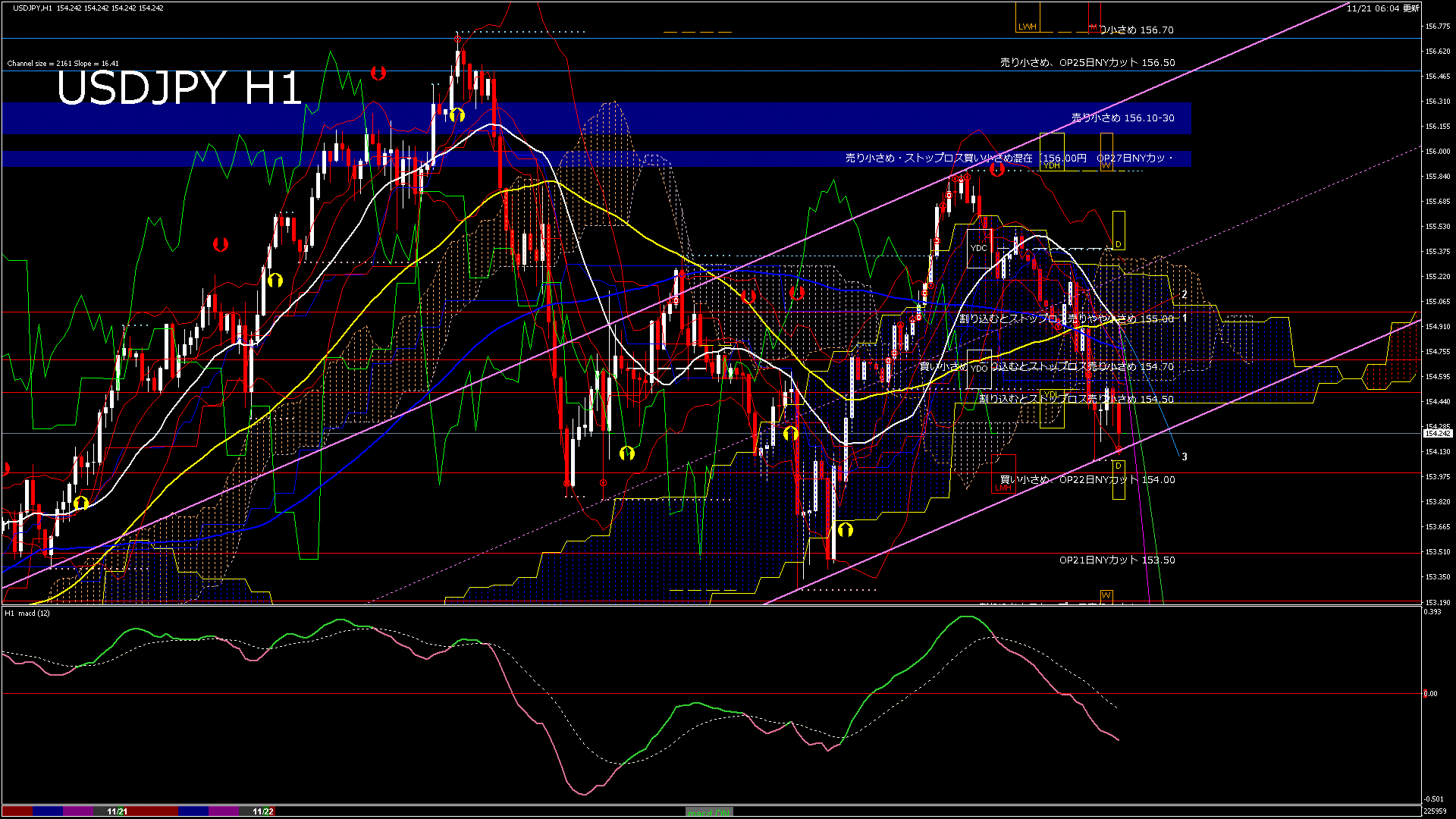
Task: Click the YDO marker box
Action: pyautogui.click(x=979, y=369)
